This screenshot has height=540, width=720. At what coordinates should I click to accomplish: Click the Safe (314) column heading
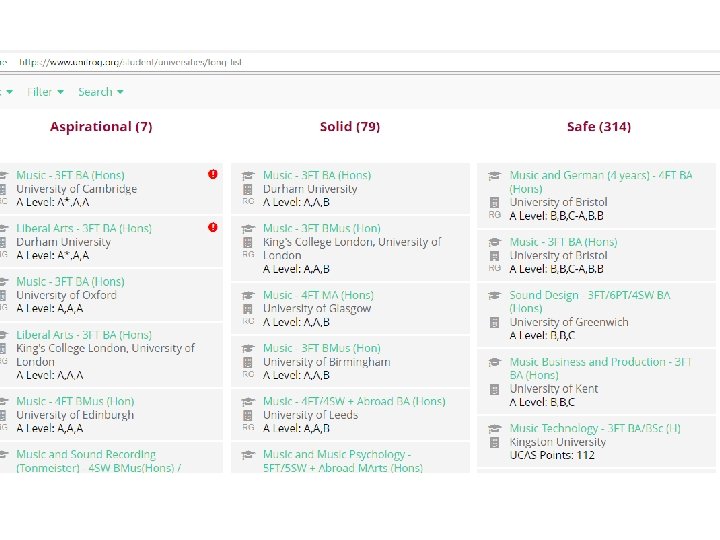pyautogui.click(x=599, y=127)
